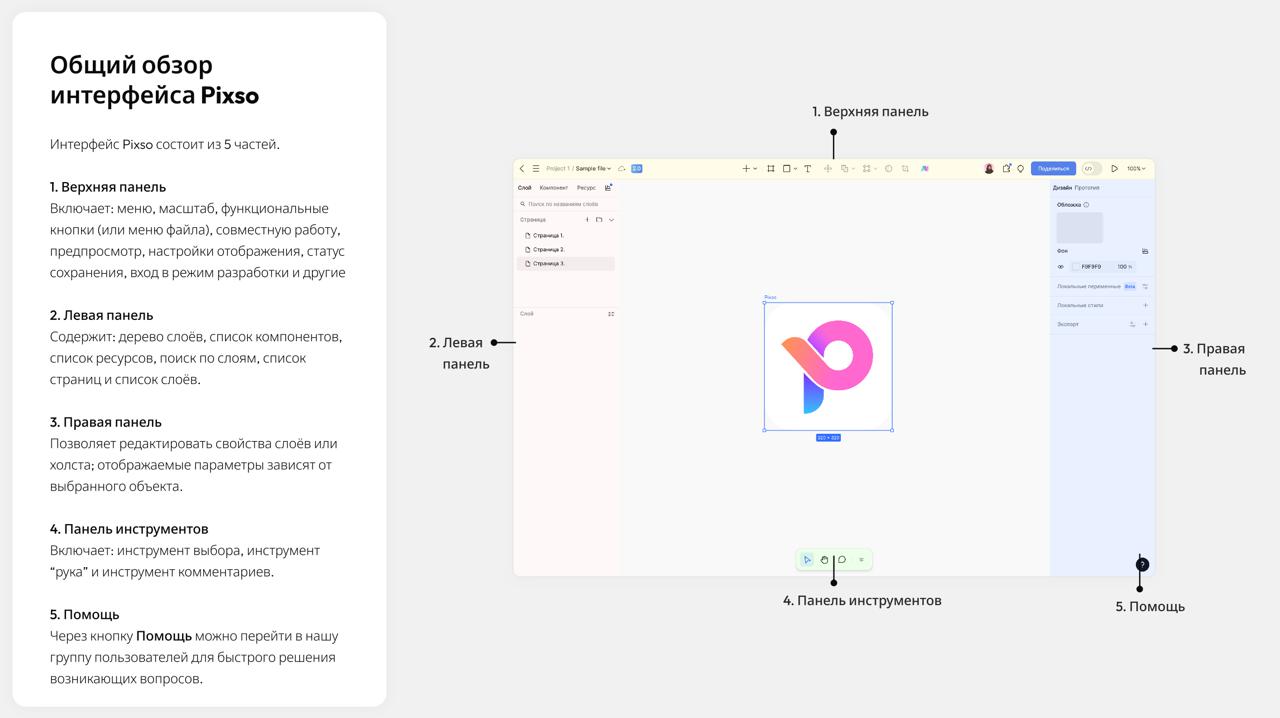The width and height of the screenshot is (1280, 718).
Task: Click the Project 1 breadcrumb
Action: (x=557, y=168)
